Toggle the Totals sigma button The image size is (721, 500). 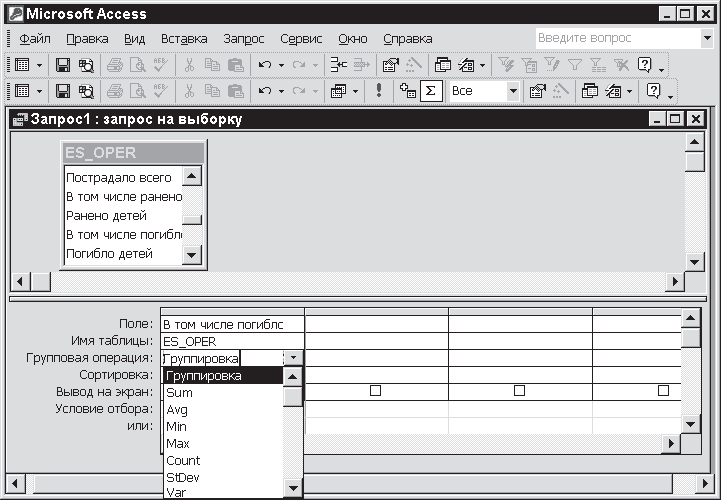[431, 91]
